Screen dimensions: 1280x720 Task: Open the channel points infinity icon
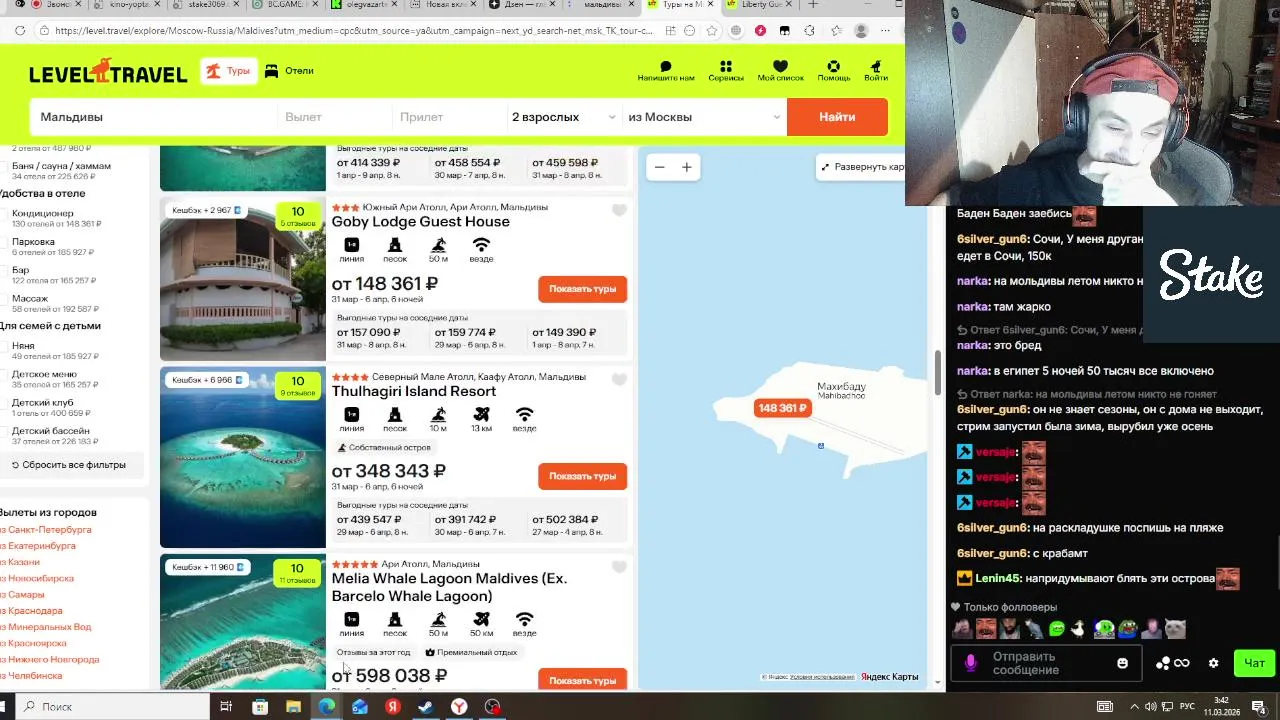click(x=1173, y=663)
